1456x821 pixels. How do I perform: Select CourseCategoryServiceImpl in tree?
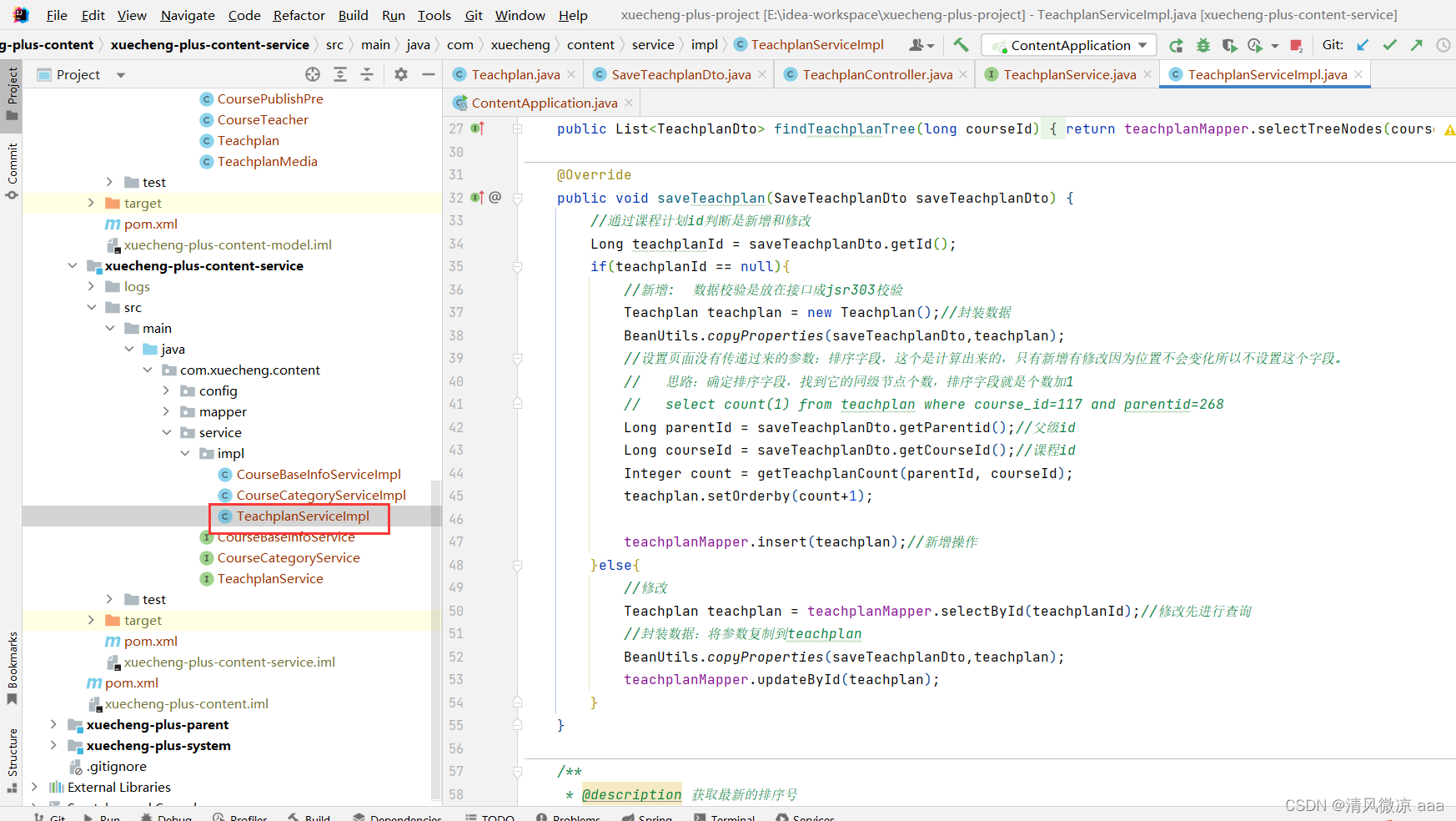(x=321, y=495)
